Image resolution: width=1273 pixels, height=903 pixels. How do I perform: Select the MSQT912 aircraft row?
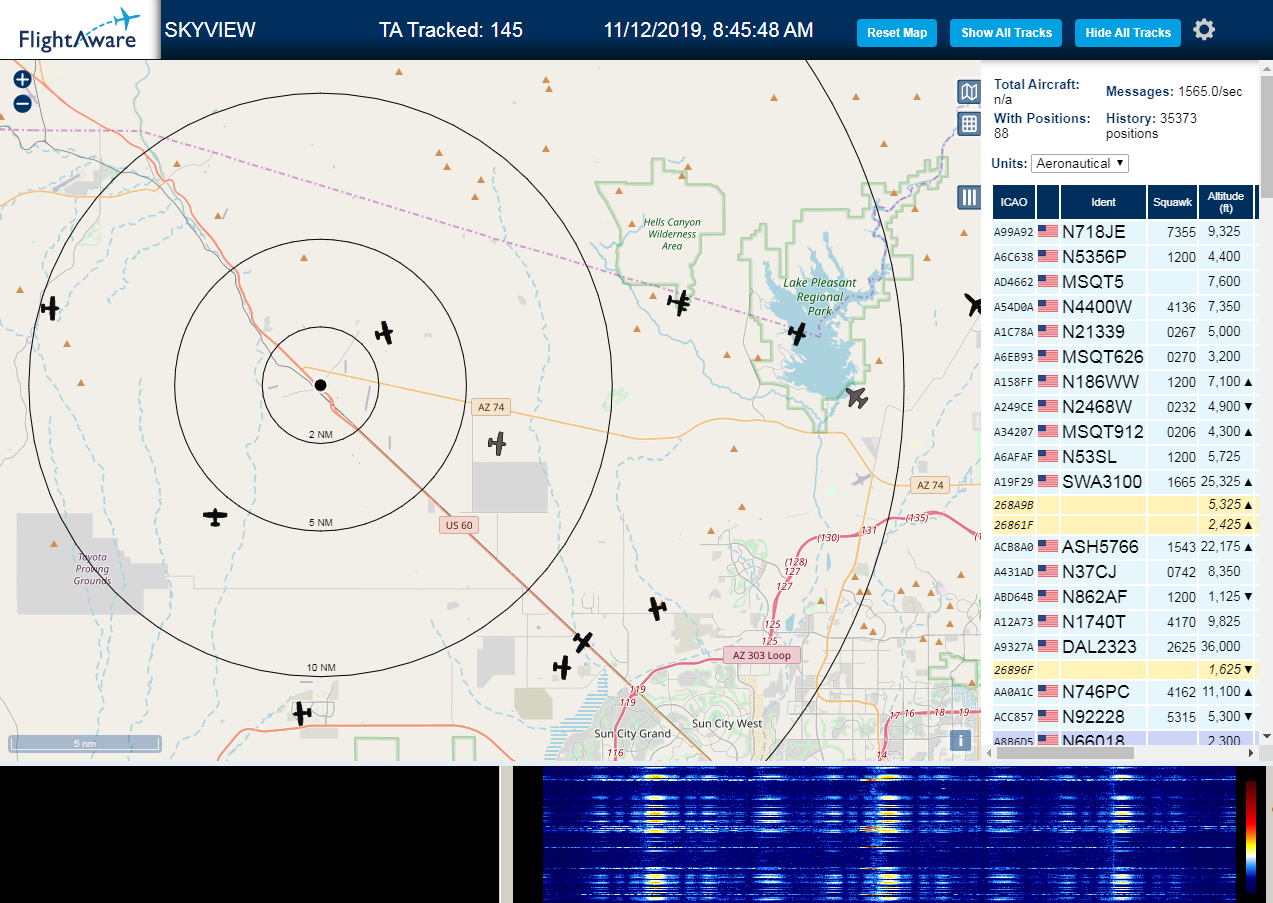[x=1124, y=431]
